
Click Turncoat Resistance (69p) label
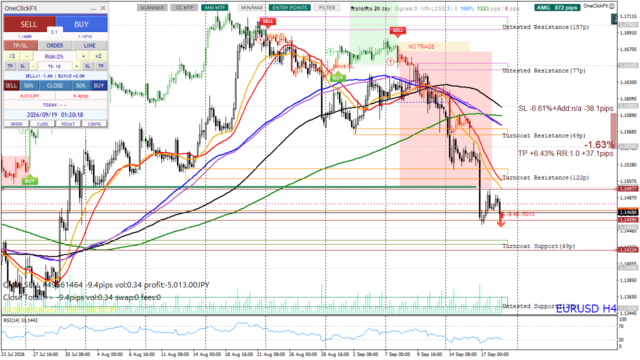click(544, 136)
